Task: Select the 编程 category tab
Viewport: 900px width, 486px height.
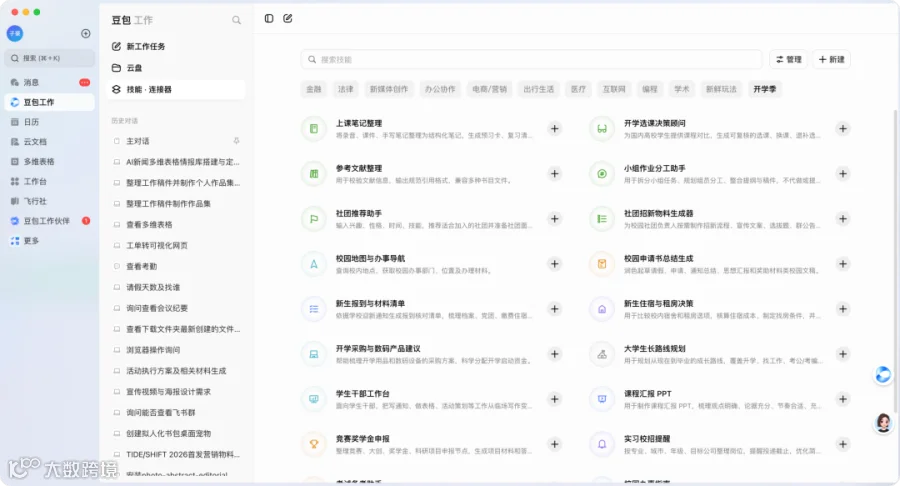Action: click(x=650, y=89)
